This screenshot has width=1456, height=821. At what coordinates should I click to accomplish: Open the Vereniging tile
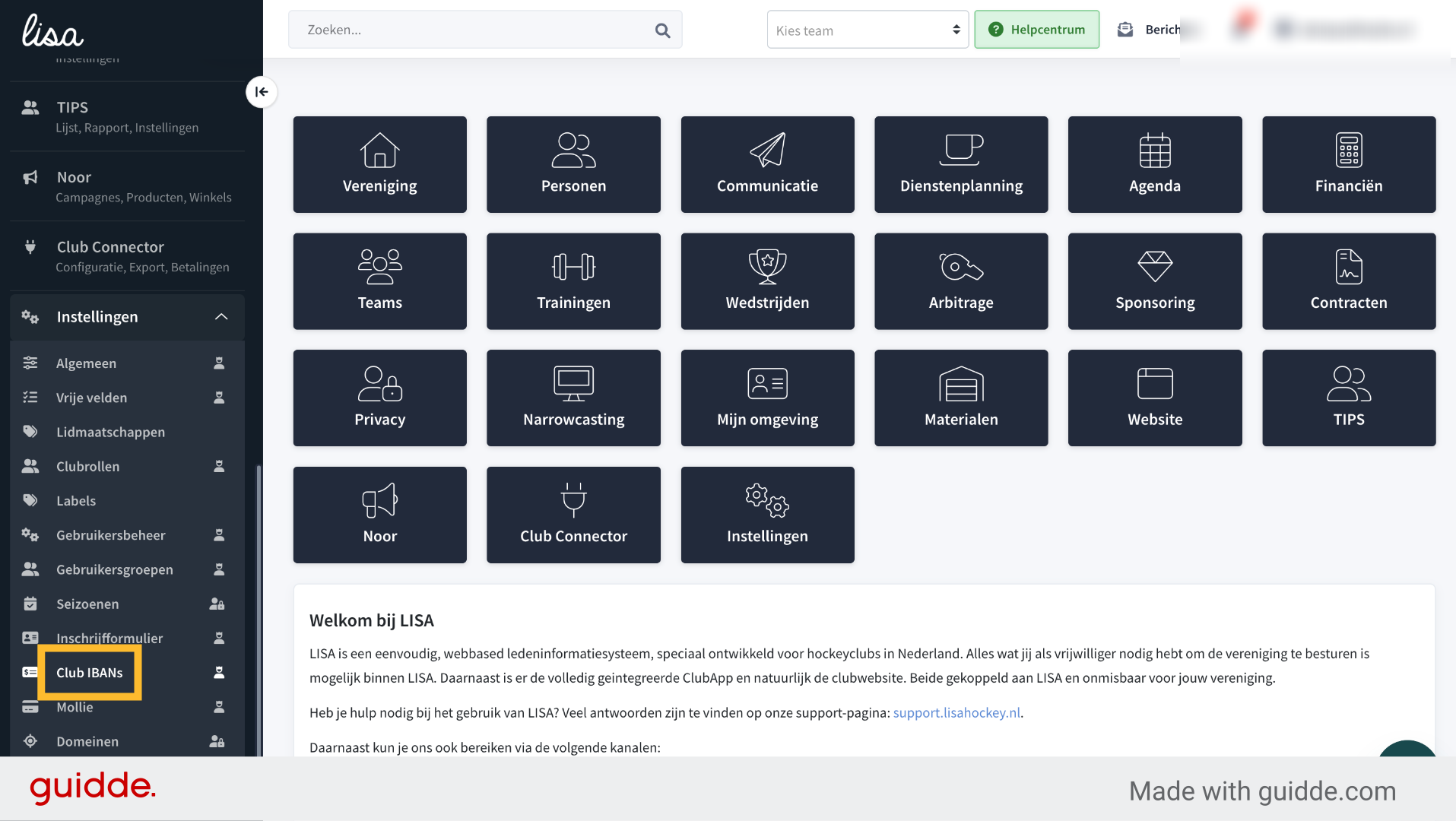379,164
